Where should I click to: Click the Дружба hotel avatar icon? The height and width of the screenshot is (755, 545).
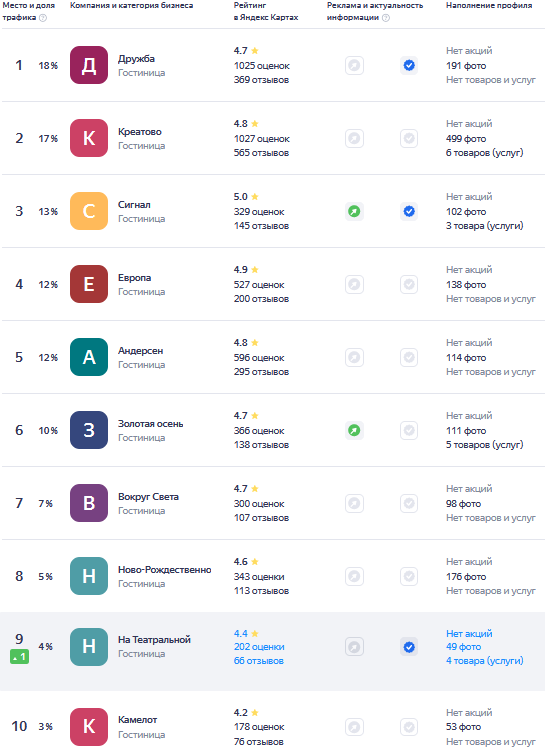click(89, 65)
